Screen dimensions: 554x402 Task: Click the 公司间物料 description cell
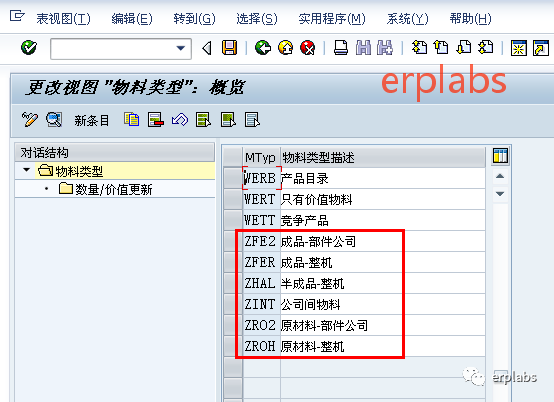(383, 305)
